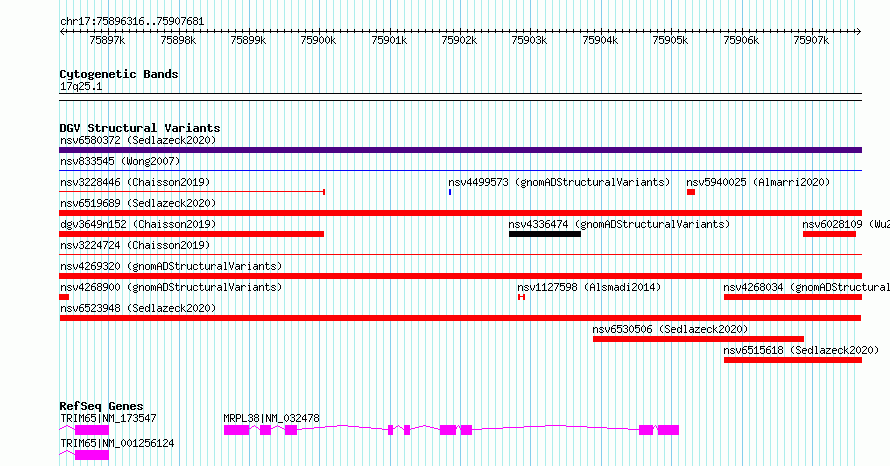Open the nsv6530506 (Sedlazeck2020) variant label
Viewport: 890px width, 466px height.
coord(670,329)
